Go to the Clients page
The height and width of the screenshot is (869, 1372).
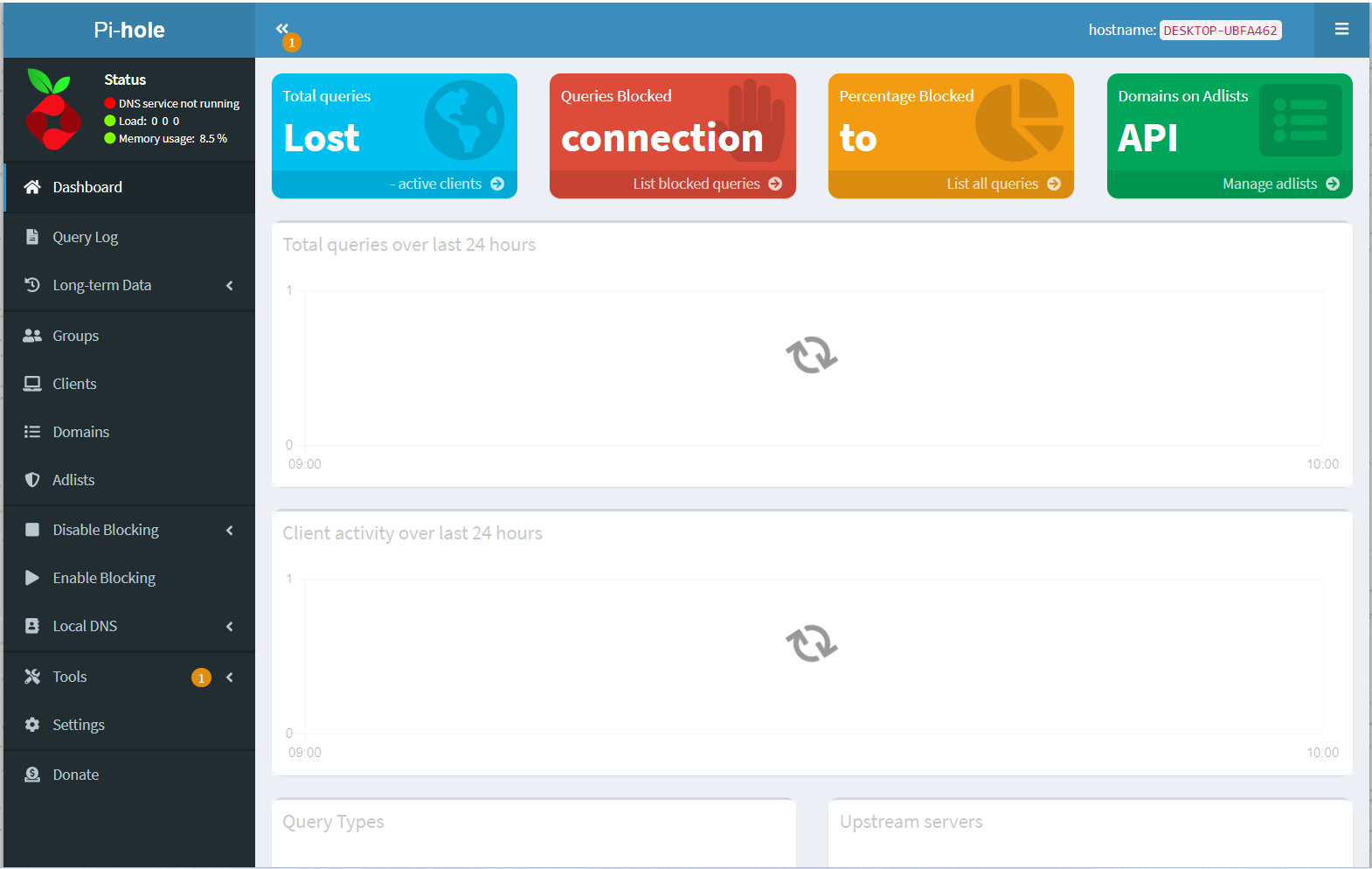(129, 384)
